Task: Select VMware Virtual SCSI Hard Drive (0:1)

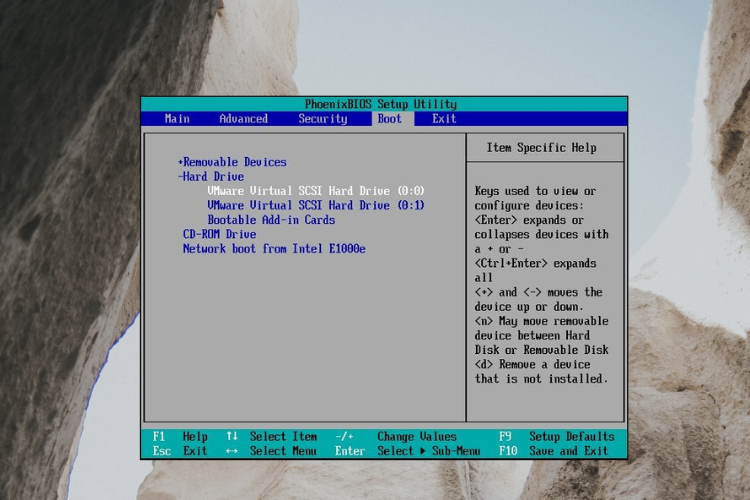Action: 316,205
